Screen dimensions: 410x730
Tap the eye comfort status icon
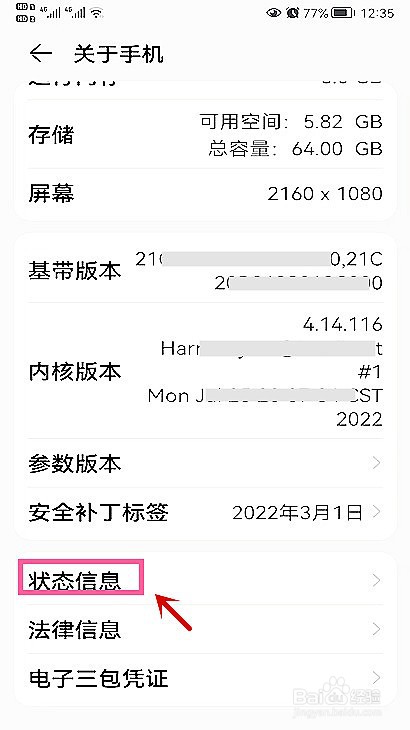[x=274, y=13]
